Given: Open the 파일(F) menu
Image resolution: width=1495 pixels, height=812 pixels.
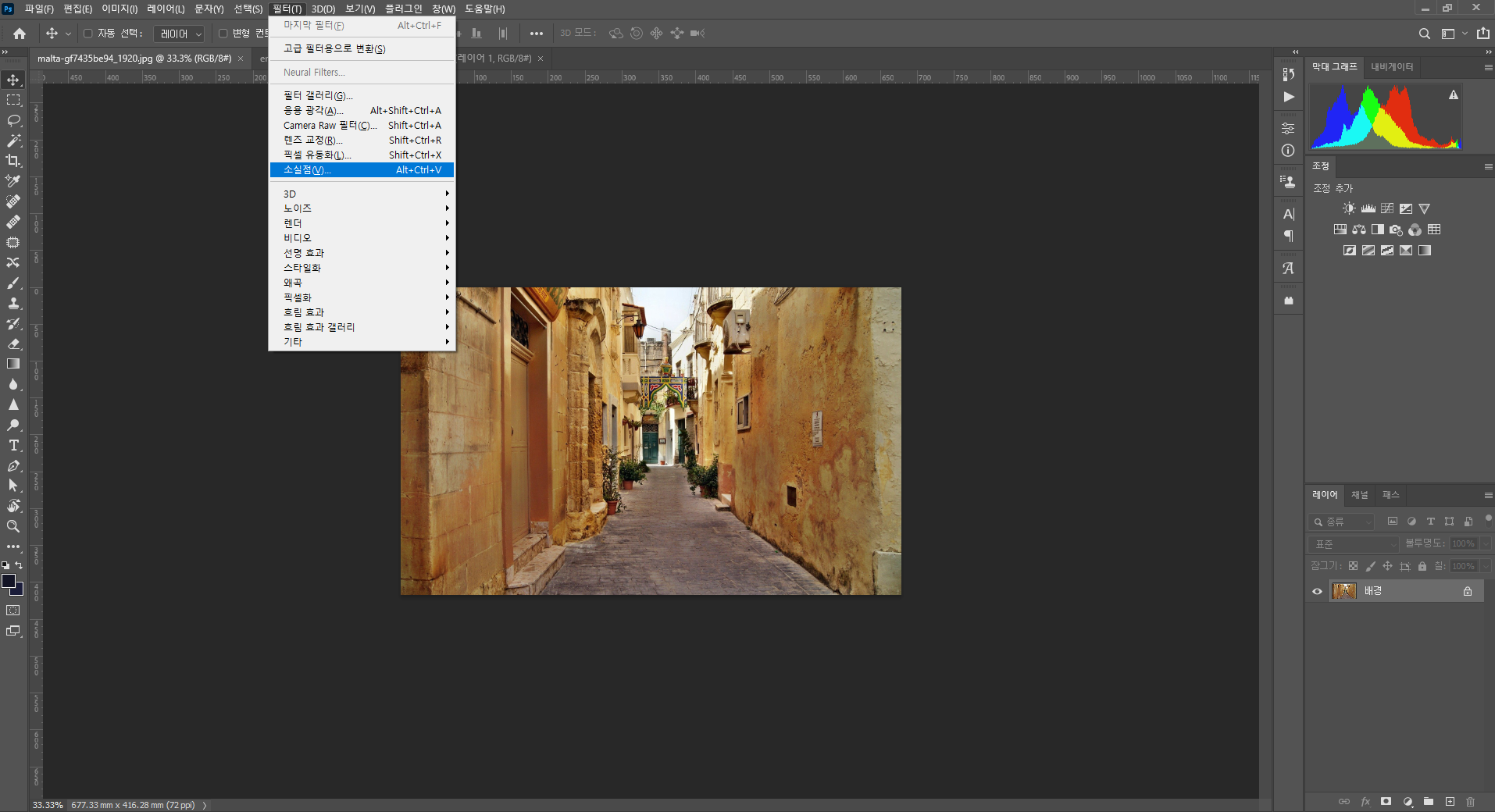Looking at the screenshot, I should coord(39,9).
